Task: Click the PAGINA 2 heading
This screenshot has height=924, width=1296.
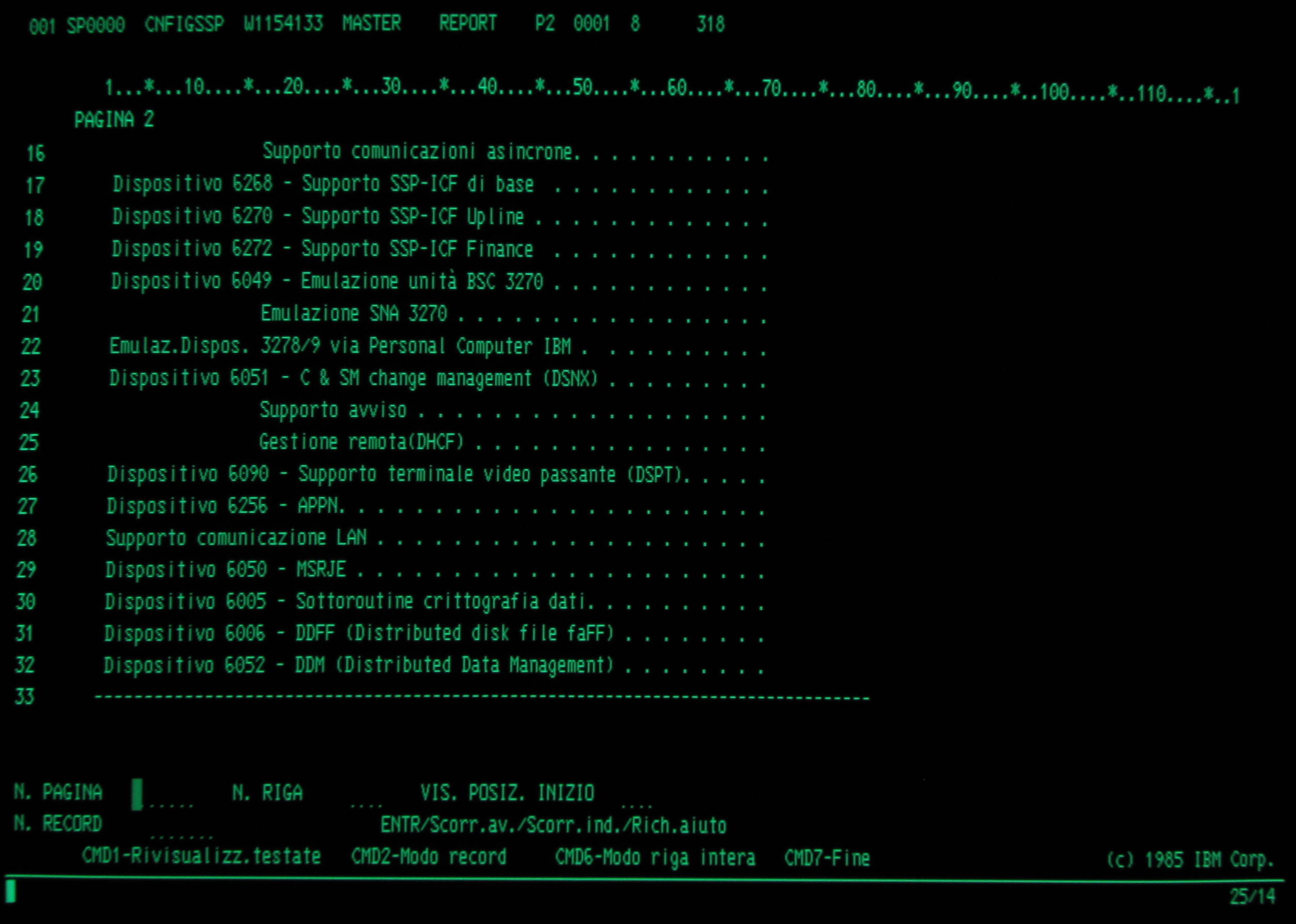Action: (114, 119)
